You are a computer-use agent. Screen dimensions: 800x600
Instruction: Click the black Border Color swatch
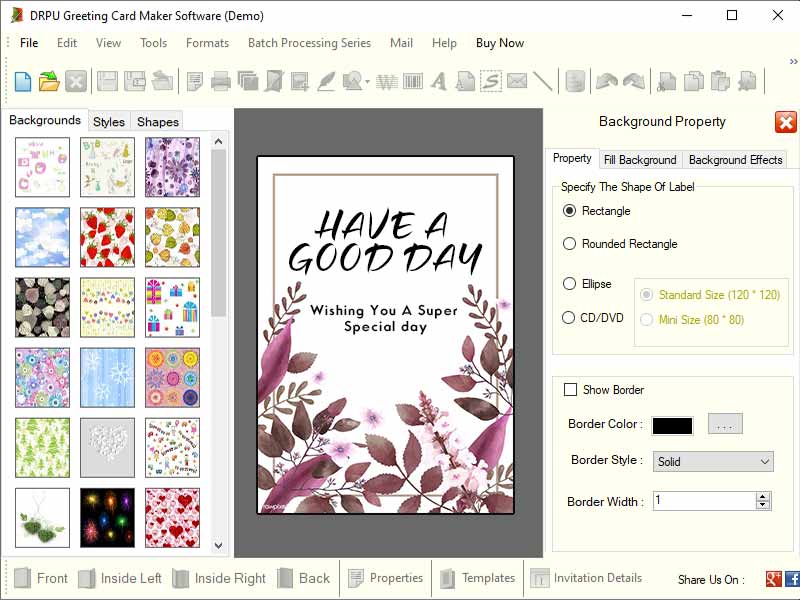click(x=672, y=424)
